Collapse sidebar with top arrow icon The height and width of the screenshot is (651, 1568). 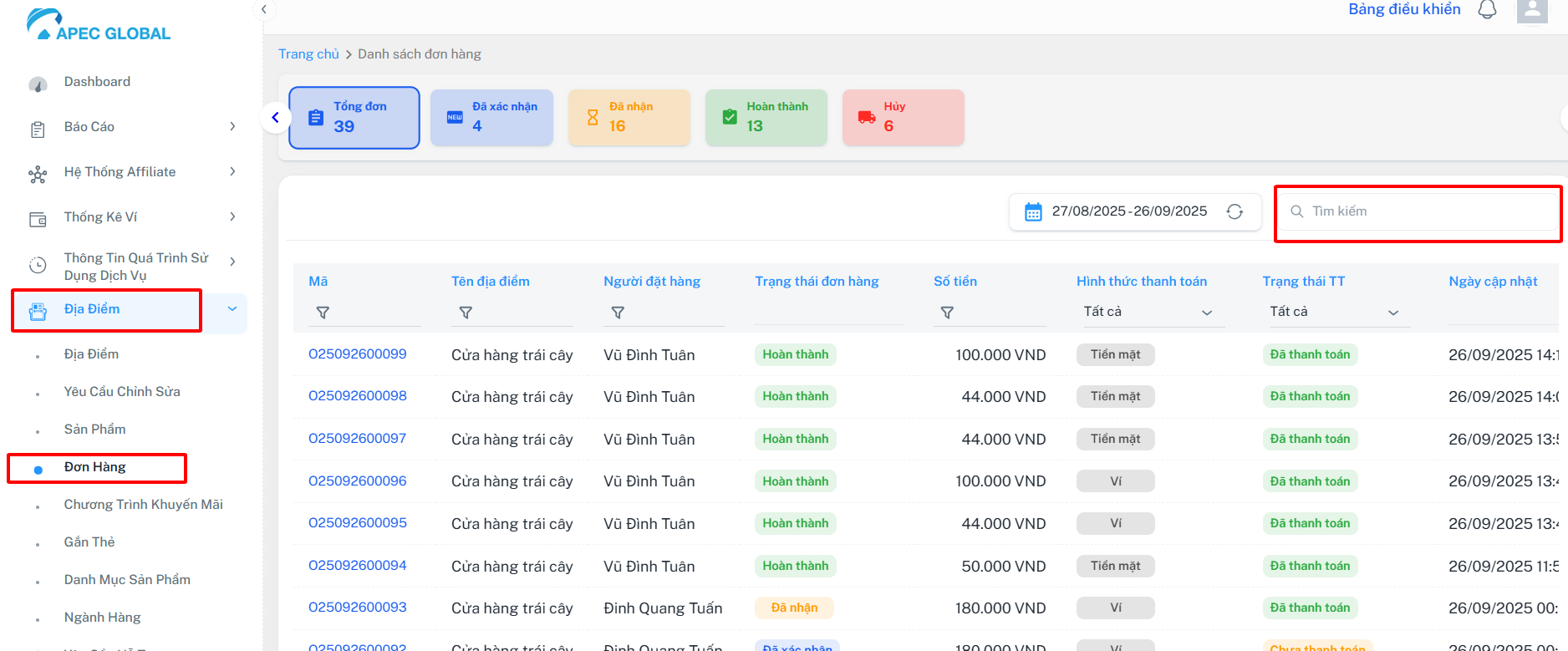click(263, 9)
